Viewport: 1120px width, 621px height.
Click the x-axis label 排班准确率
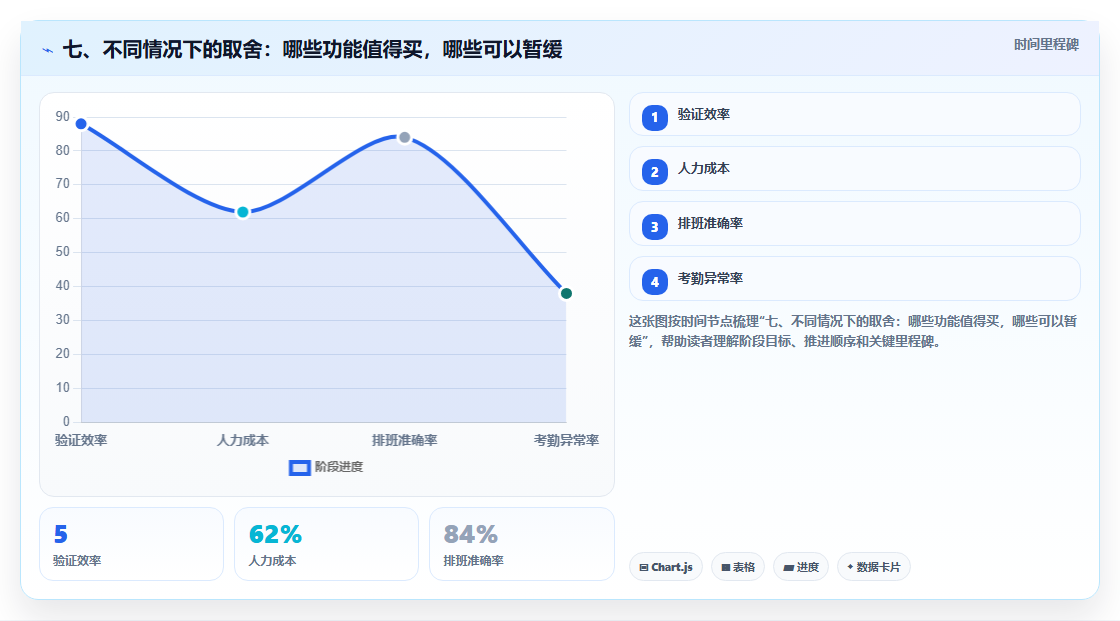pos(404,440)
